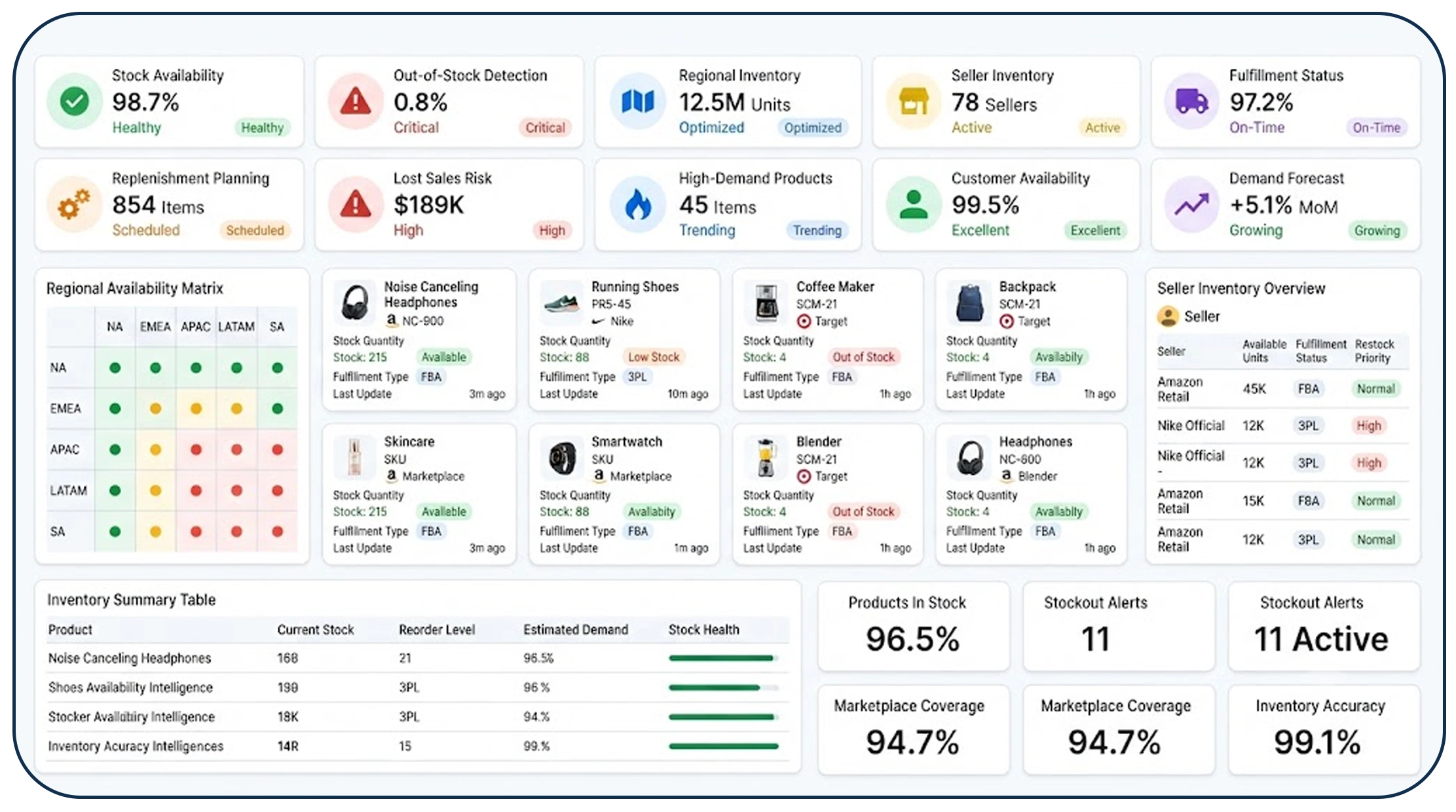This screenshot has height=812, width=1456.
Task: Click the red warning icon for Lost Sales Risk
Action: (356, 204)
